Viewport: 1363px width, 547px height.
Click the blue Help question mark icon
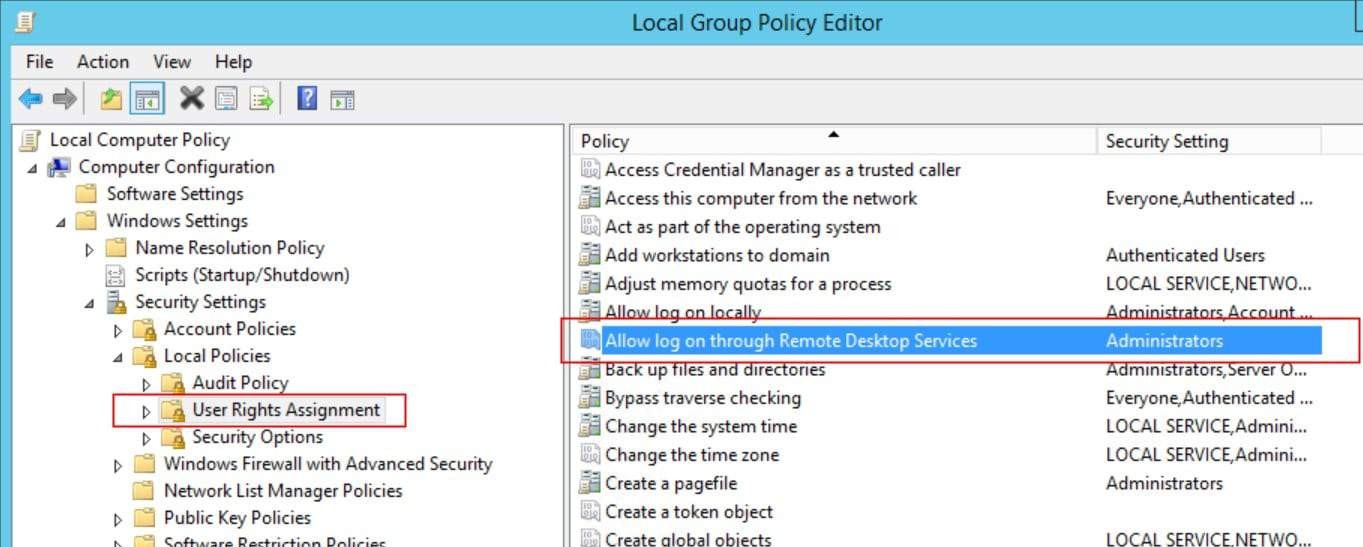click(x=309, y=98)
